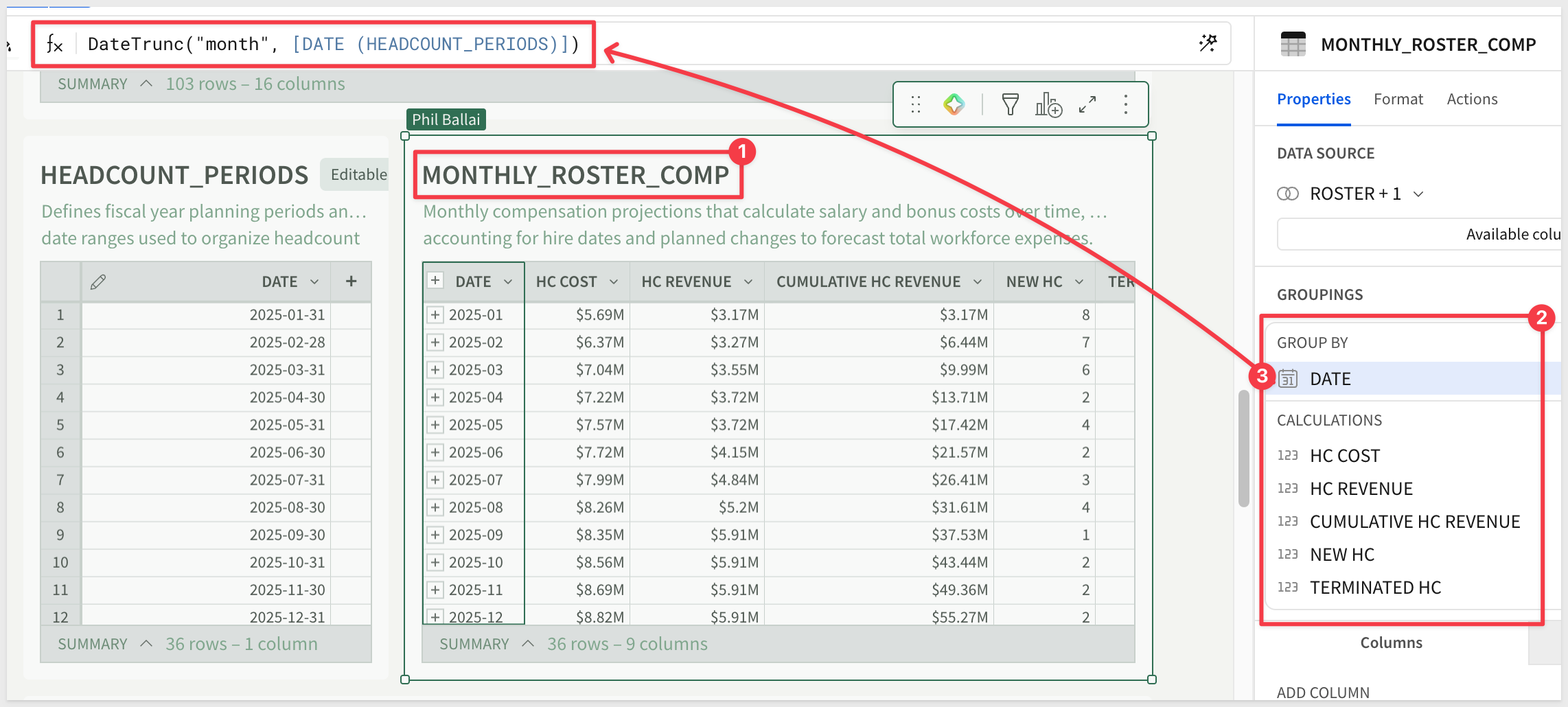
Task: Click the calendar icon beside DATE grouping
Action: 1288,379
